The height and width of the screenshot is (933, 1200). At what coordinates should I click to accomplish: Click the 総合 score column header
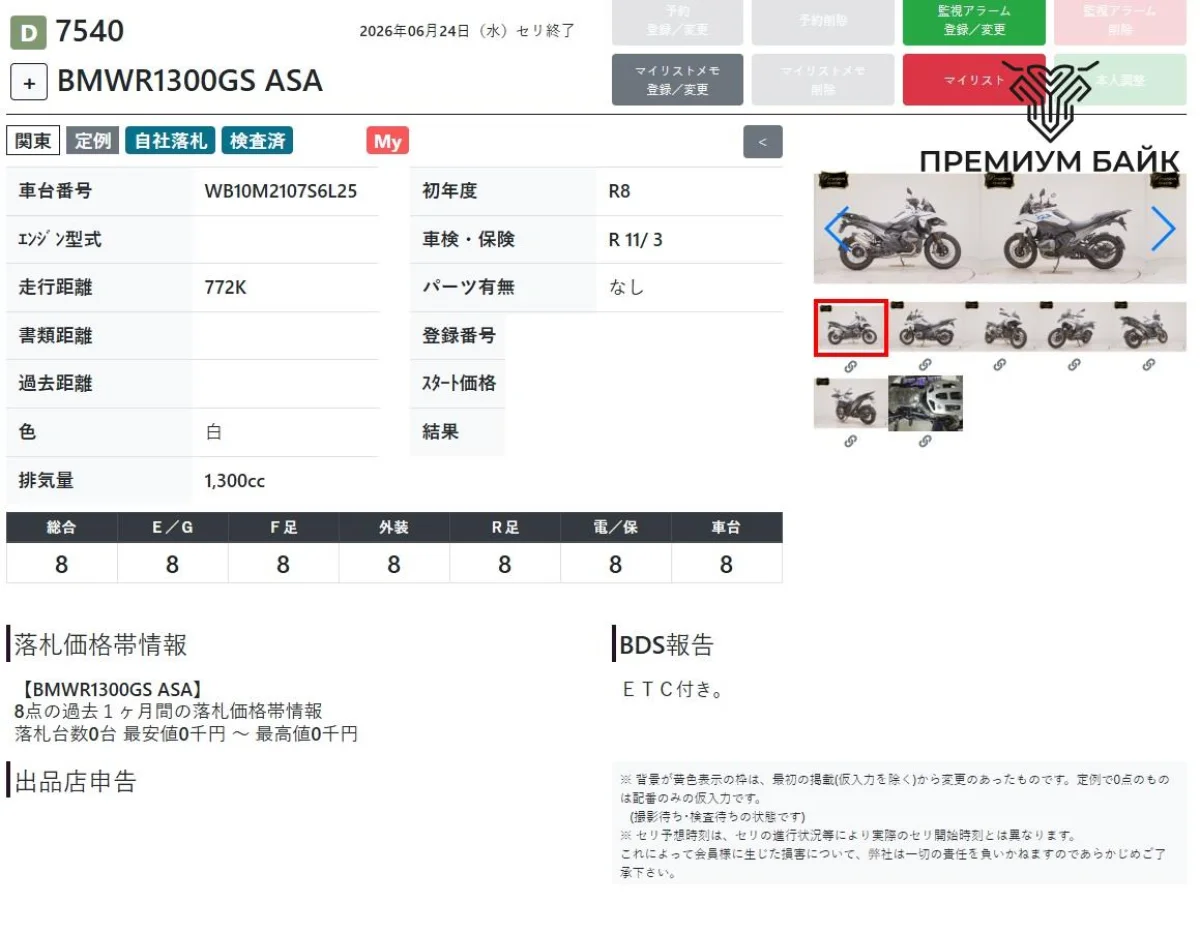(x=62, y=527)
